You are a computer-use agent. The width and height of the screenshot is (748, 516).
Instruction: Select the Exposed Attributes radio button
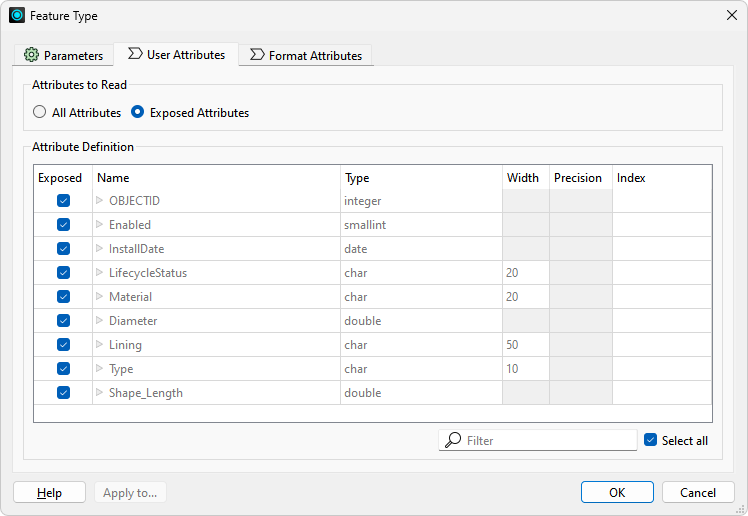[x=137, y=112]
